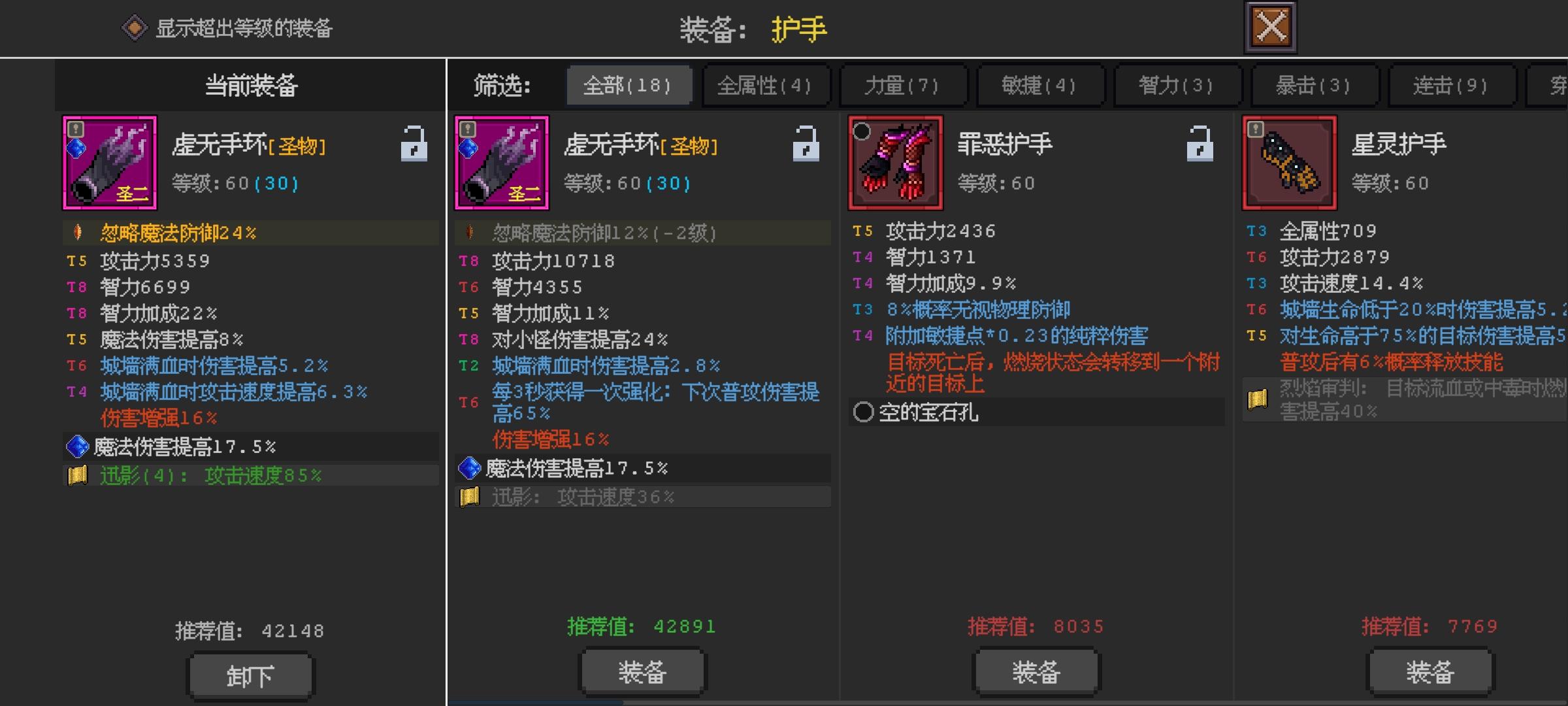Click the 罪恶护手 red gauntlet icon
1568x706 pixels.
click(896, 163)
